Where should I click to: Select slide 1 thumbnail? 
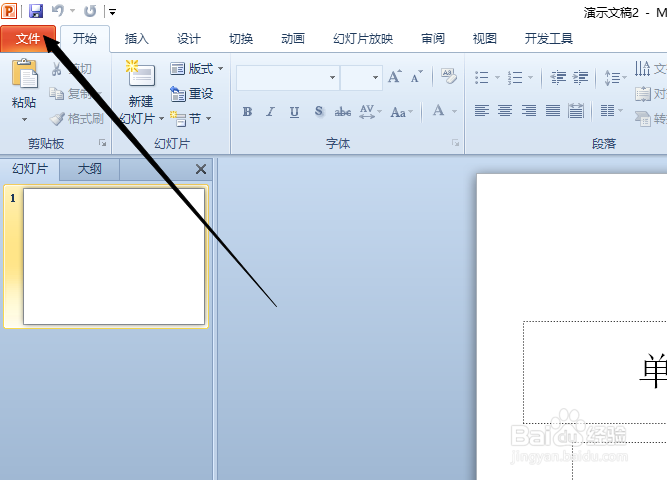[114, 256]
